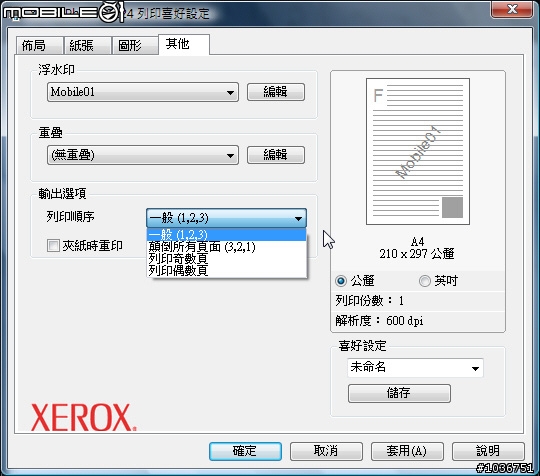Click the 儲存 button
This screenshot has width=540, height=476.
(x=399, y=393)
